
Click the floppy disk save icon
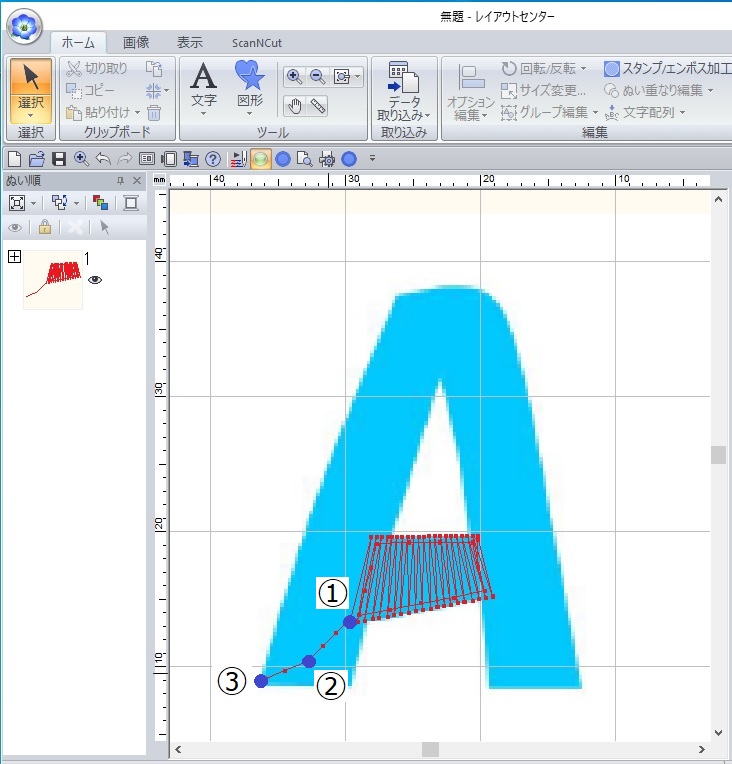(x=59, y=159)
